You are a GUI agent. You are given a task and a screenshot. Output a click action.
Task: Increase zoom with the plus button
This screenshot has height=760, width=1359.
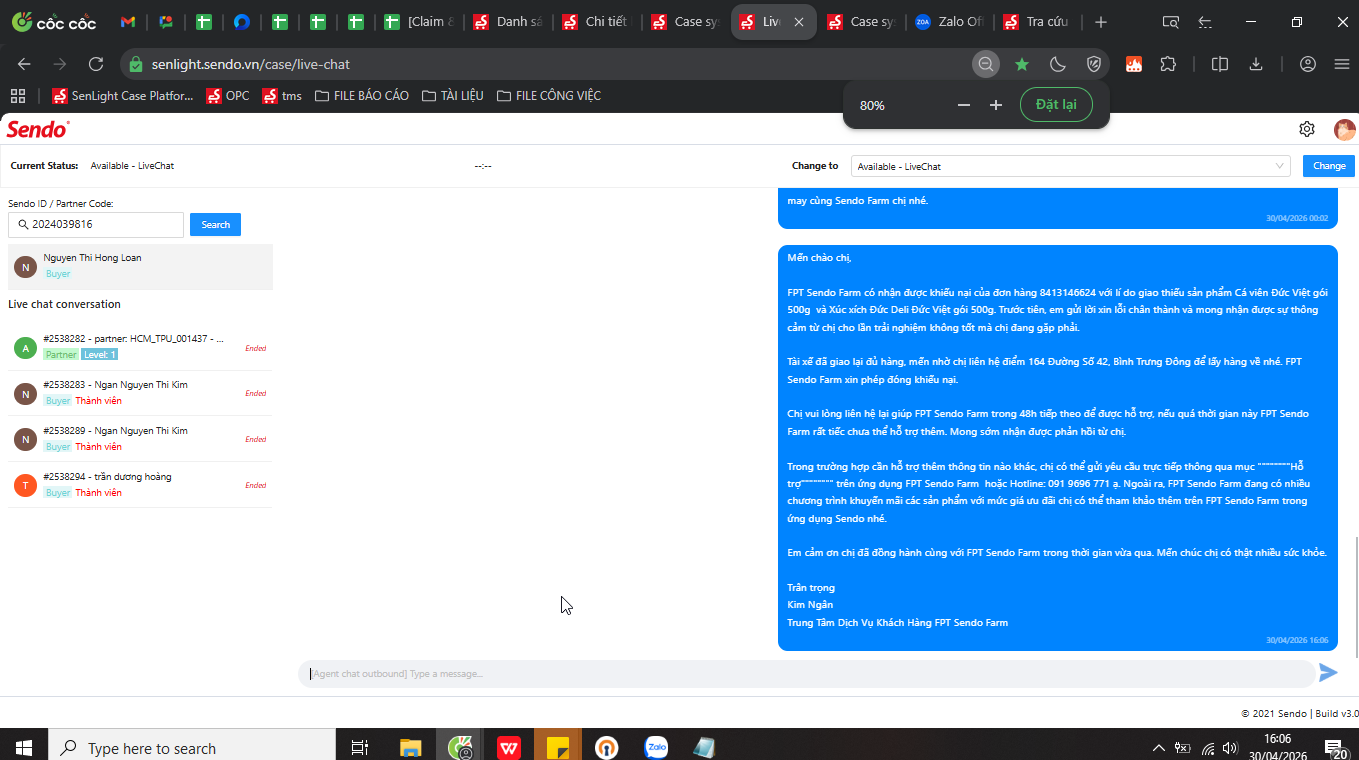click(x=996, y=105)
